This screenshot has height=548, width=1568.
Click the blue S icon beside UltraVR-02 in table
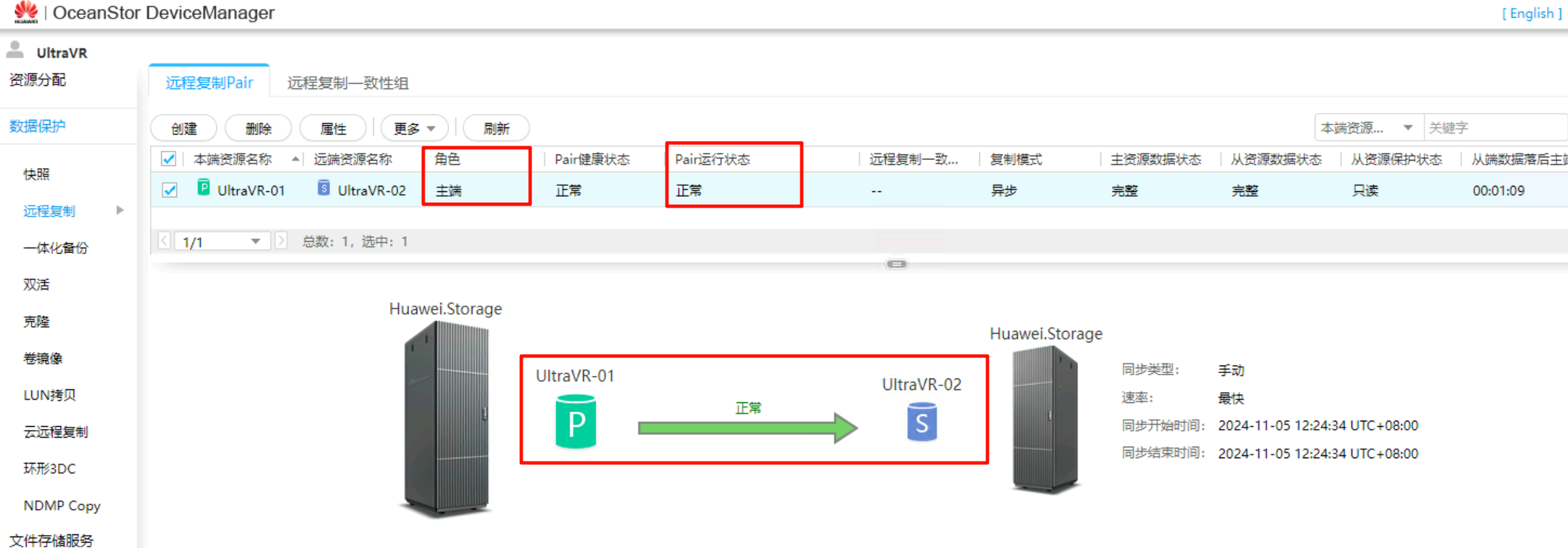[x=324, y=188]
